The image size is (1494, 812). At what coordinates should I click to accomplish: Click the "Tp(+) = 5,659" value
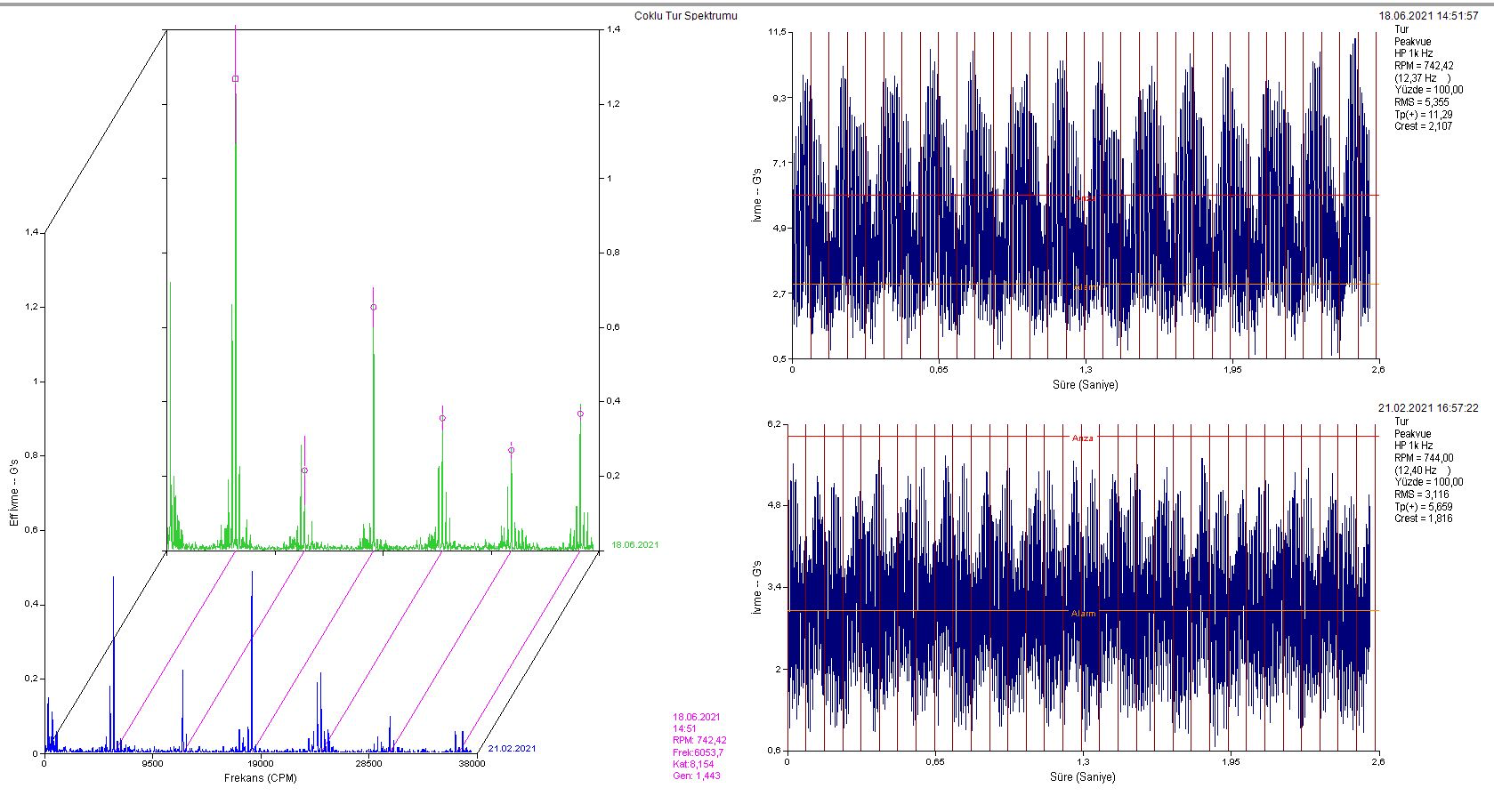click(1424, 507)
